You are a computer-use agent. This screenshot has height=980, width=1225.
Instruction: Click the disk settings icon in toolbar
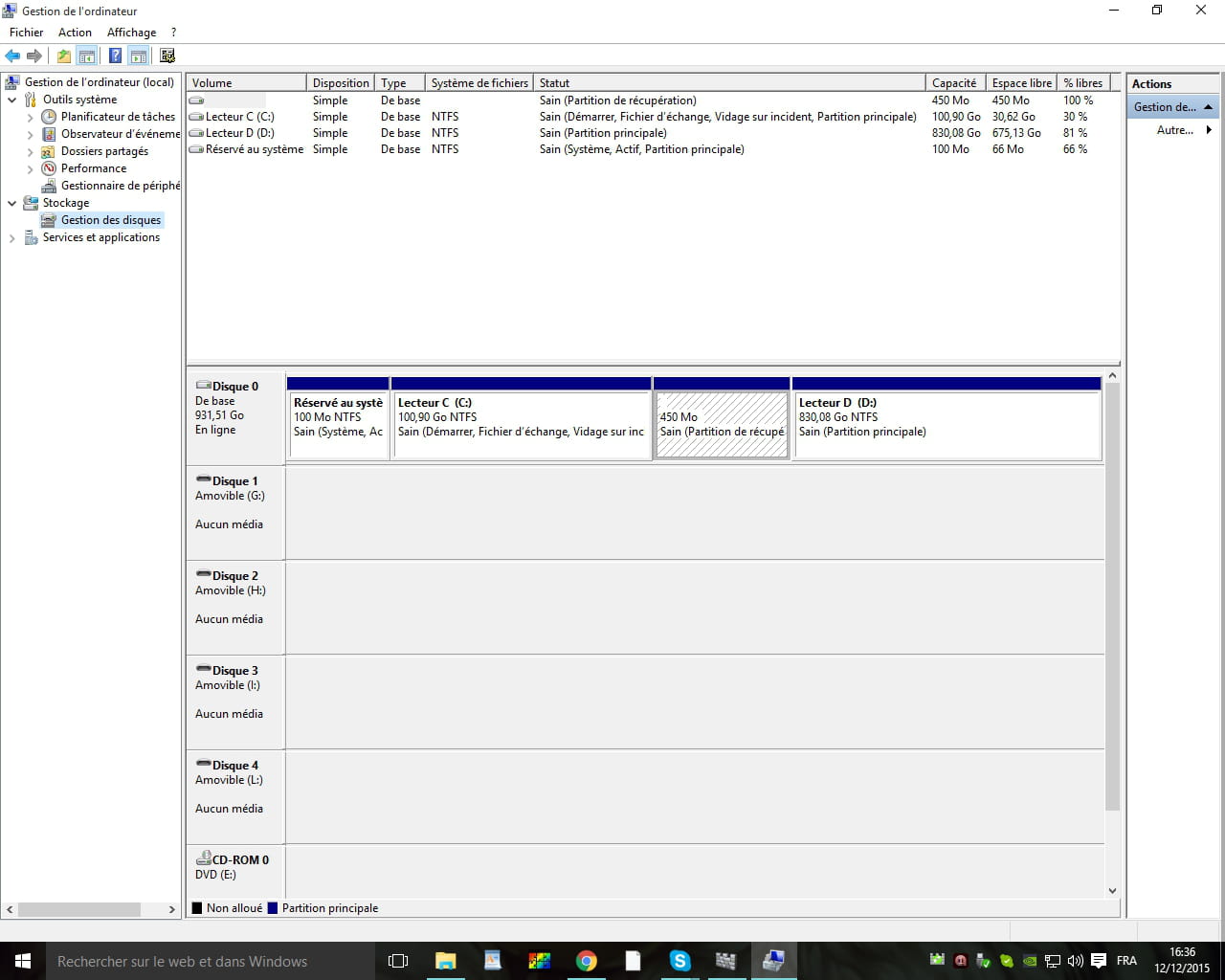167,56
